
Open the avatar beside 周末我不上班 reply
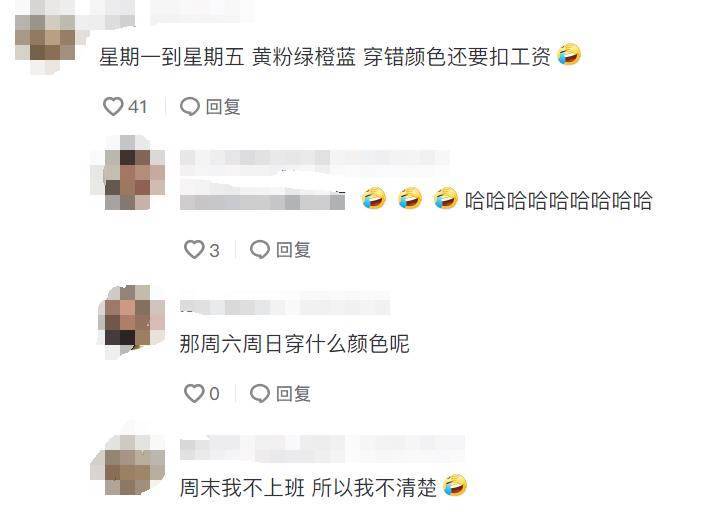point(134,464)
